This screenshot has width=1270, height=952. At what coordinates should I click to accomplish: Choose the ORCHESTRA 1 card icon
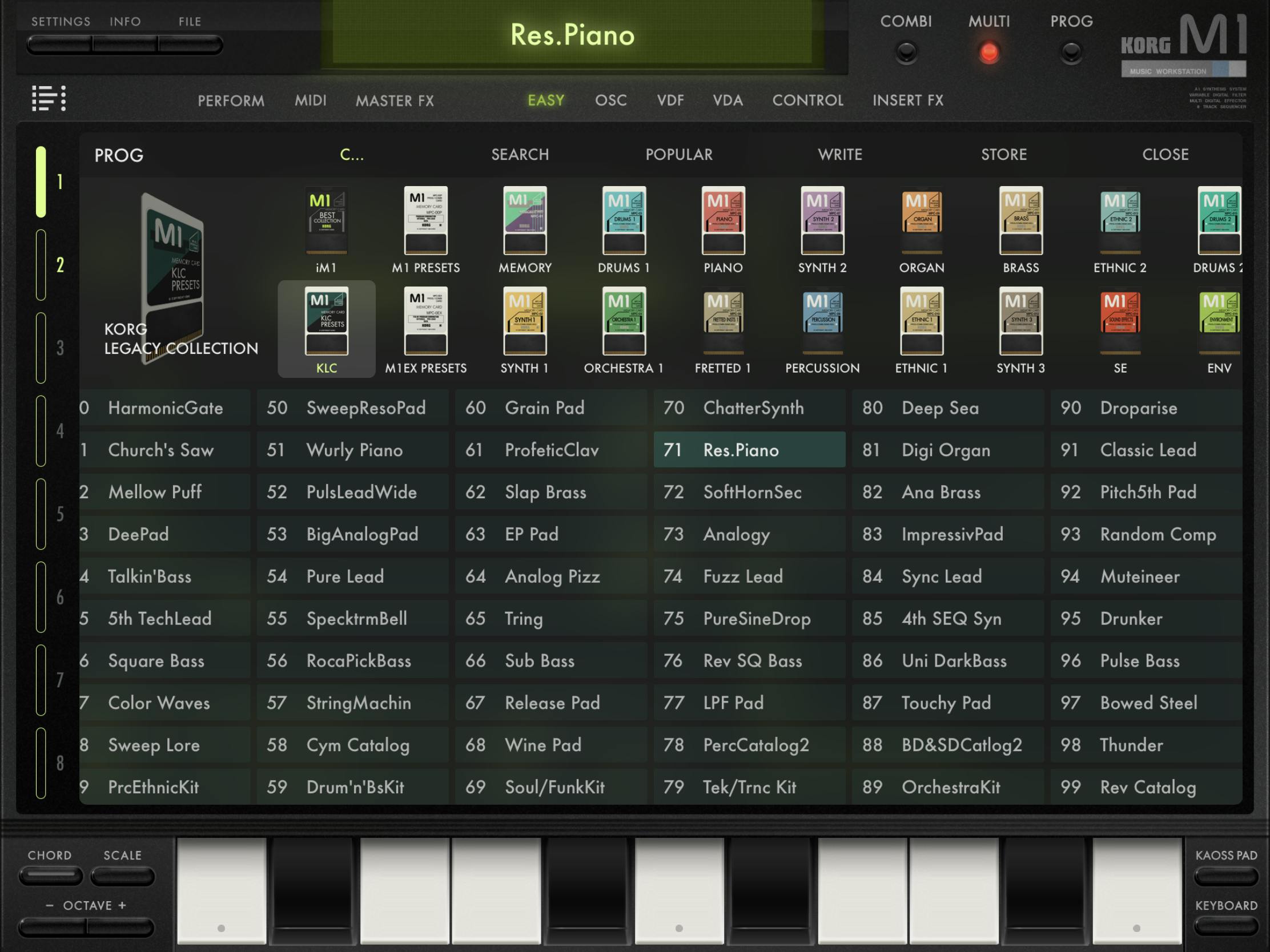tap(624, 321)
